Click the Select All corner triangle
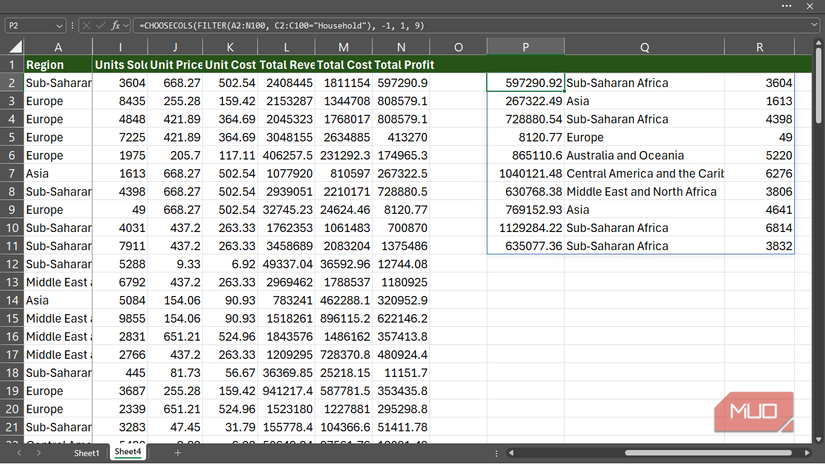This screenshot has height=464, width=825. pyautogui.click(x=15, y=47)
